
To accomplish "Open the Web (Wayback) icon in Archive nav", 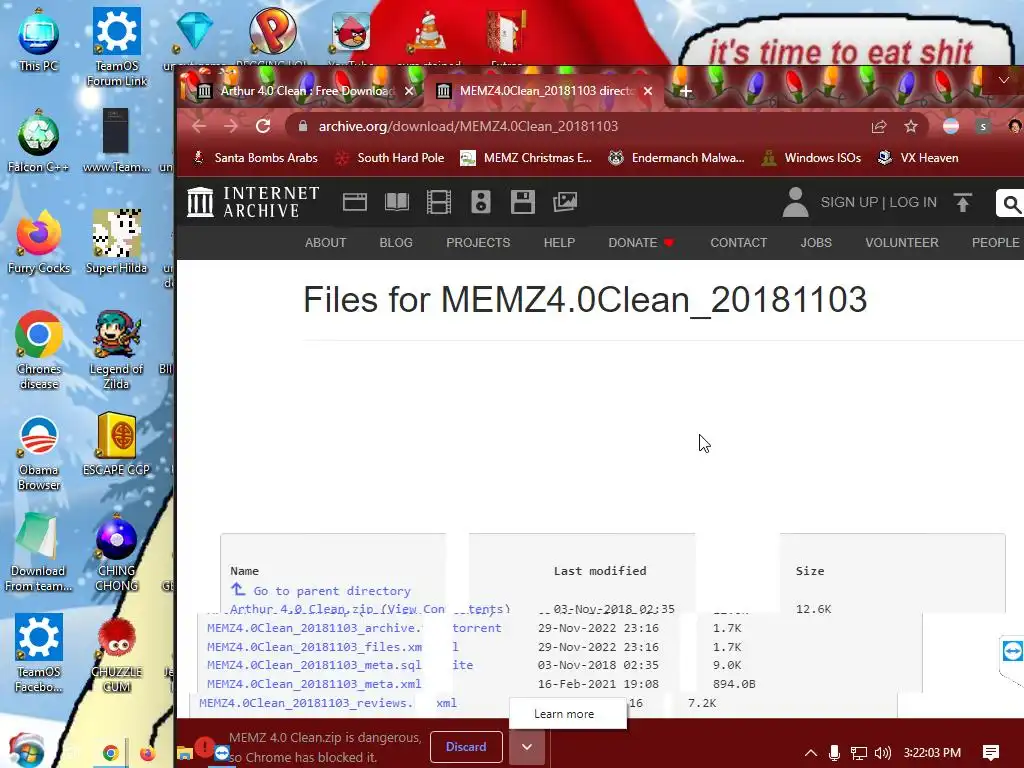I will click(x=355, y=202).
